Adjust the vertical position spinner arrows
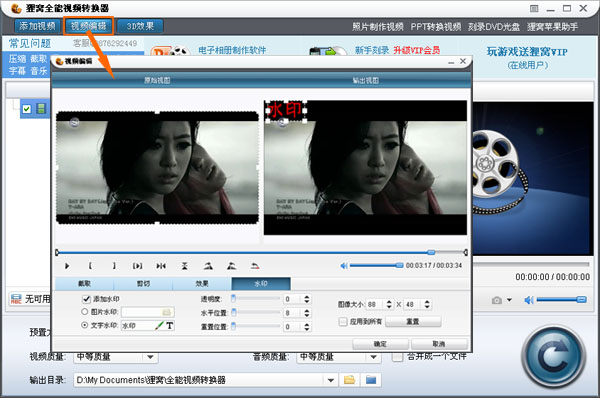 click(307, 327)
